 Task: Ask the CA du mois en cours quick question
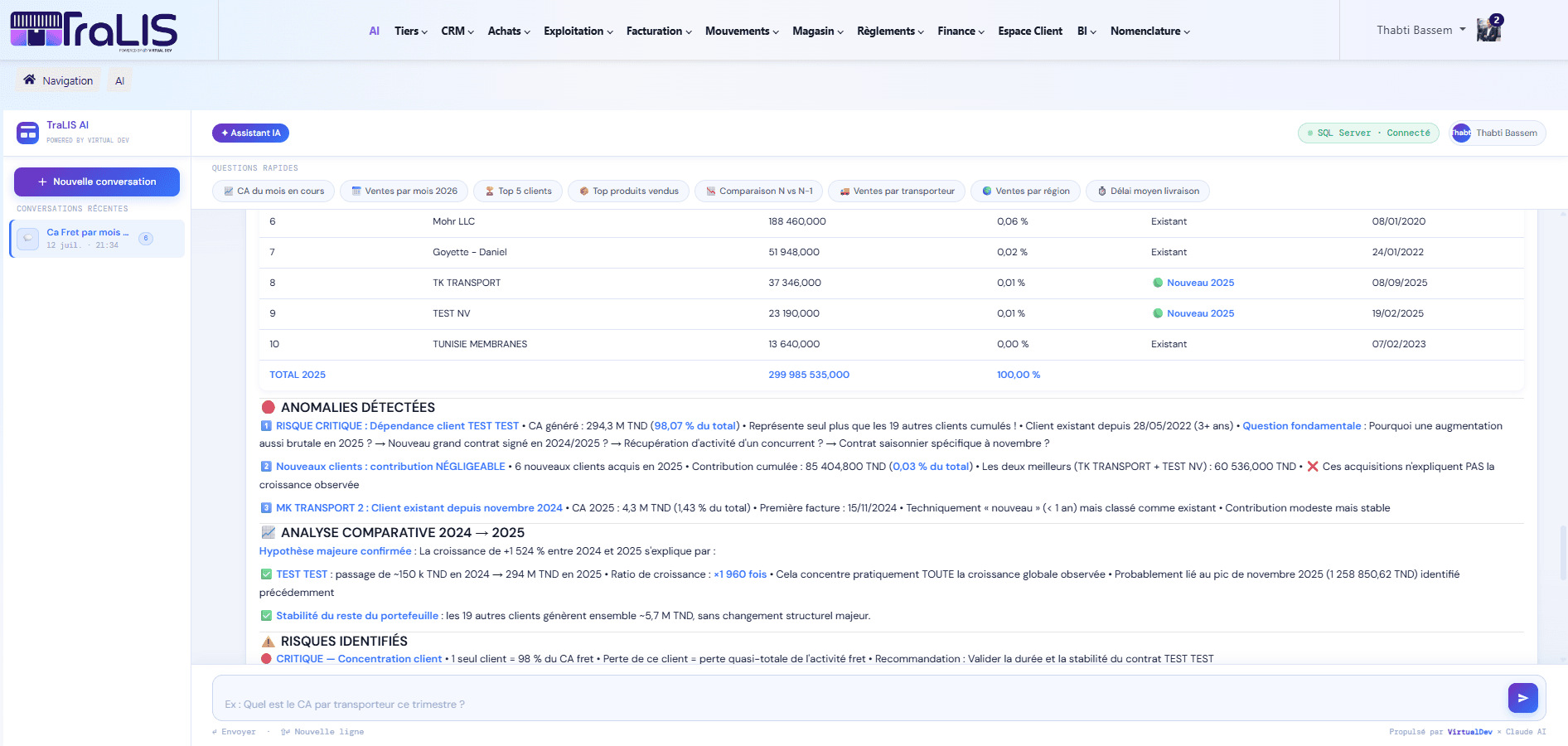(x=273, y=191)
